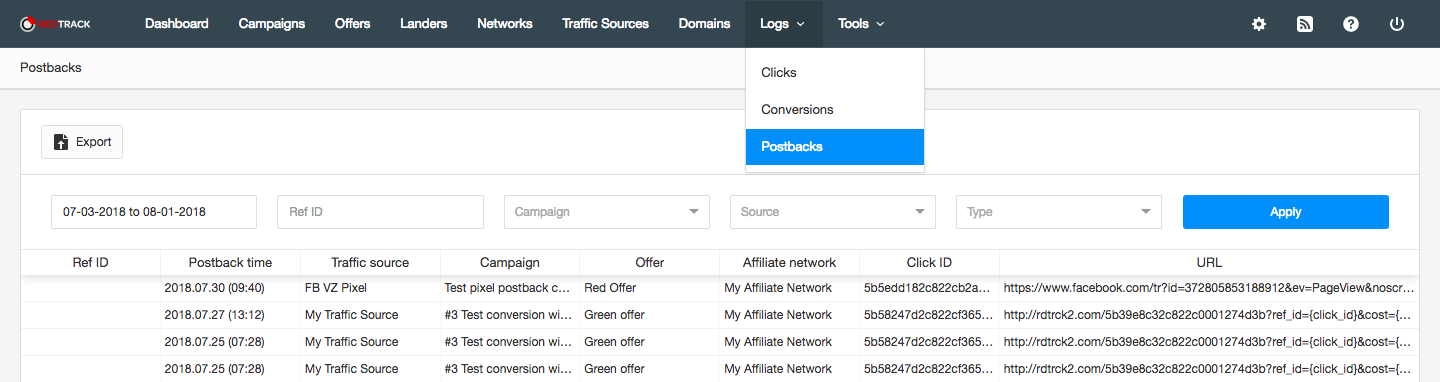Sort by Postback time column header
Screen dimensions: 1440x382
coord(230,263)
